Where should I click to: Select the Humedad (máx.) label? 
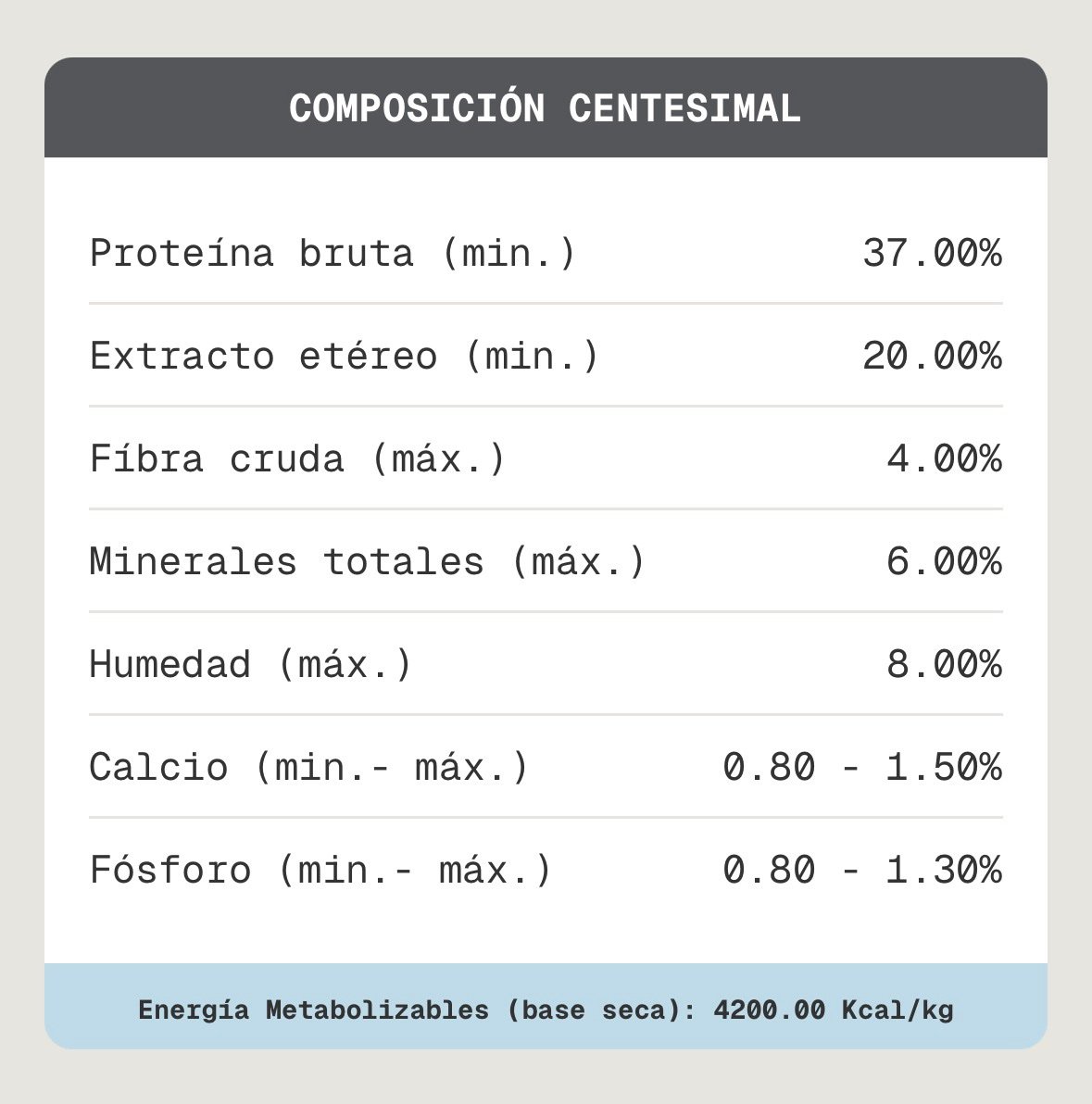[250, 664]
